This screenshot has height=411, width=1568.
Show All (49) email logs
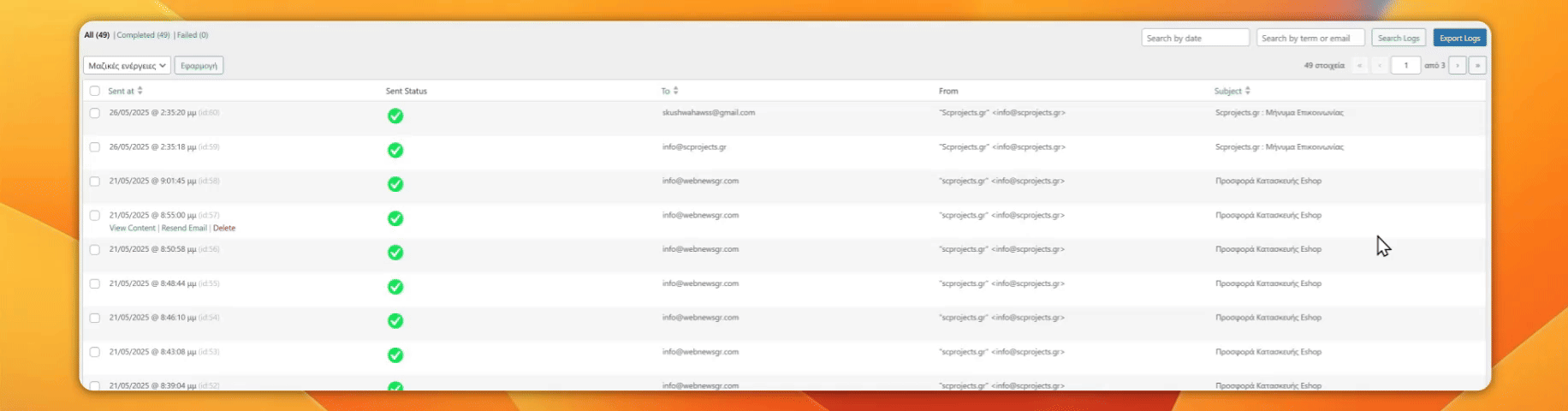pyautogui.click(x=97, y=35)
